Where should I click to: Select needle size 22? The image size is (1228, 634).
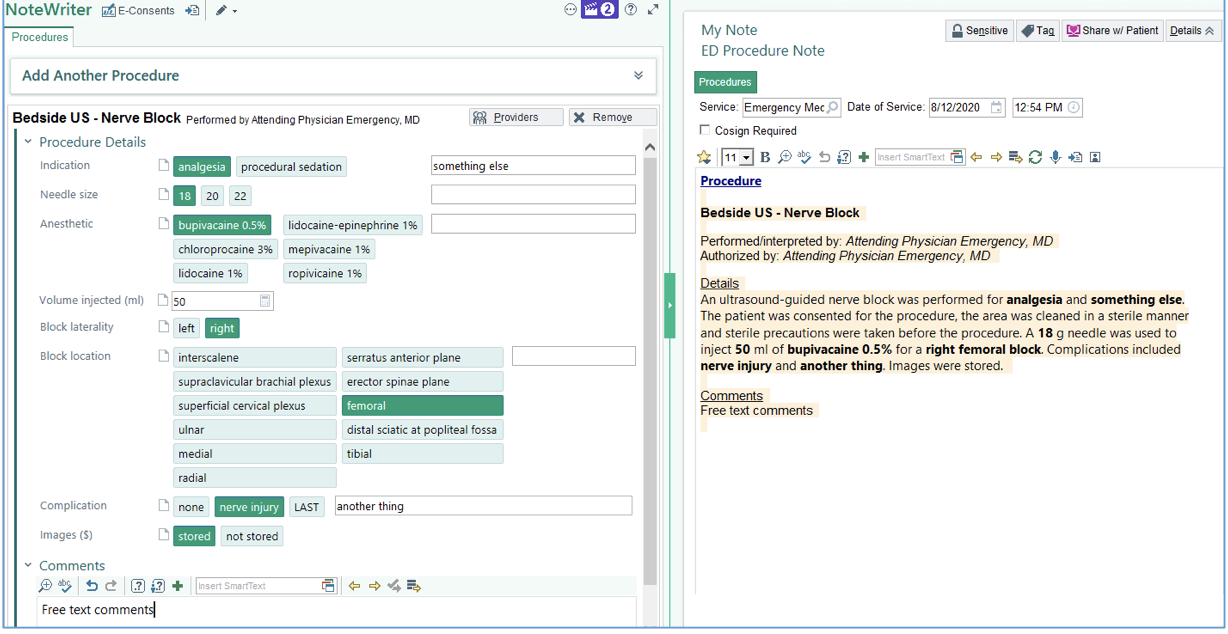(x=240, y=196)
